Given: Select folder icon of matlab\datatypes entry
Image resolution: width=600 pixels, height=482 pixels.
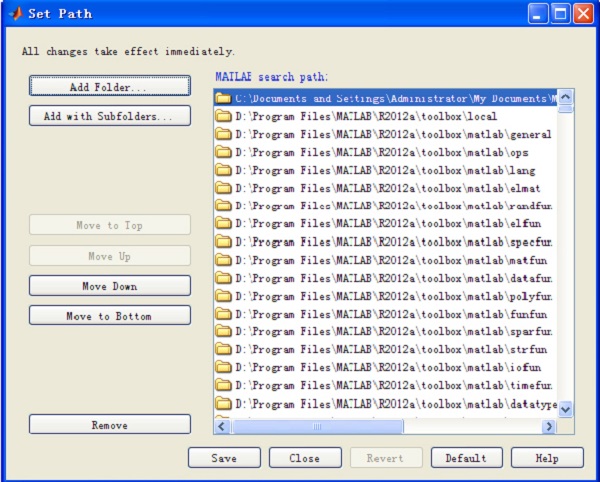Looking at the screenshot, I should tap(223, 404).
